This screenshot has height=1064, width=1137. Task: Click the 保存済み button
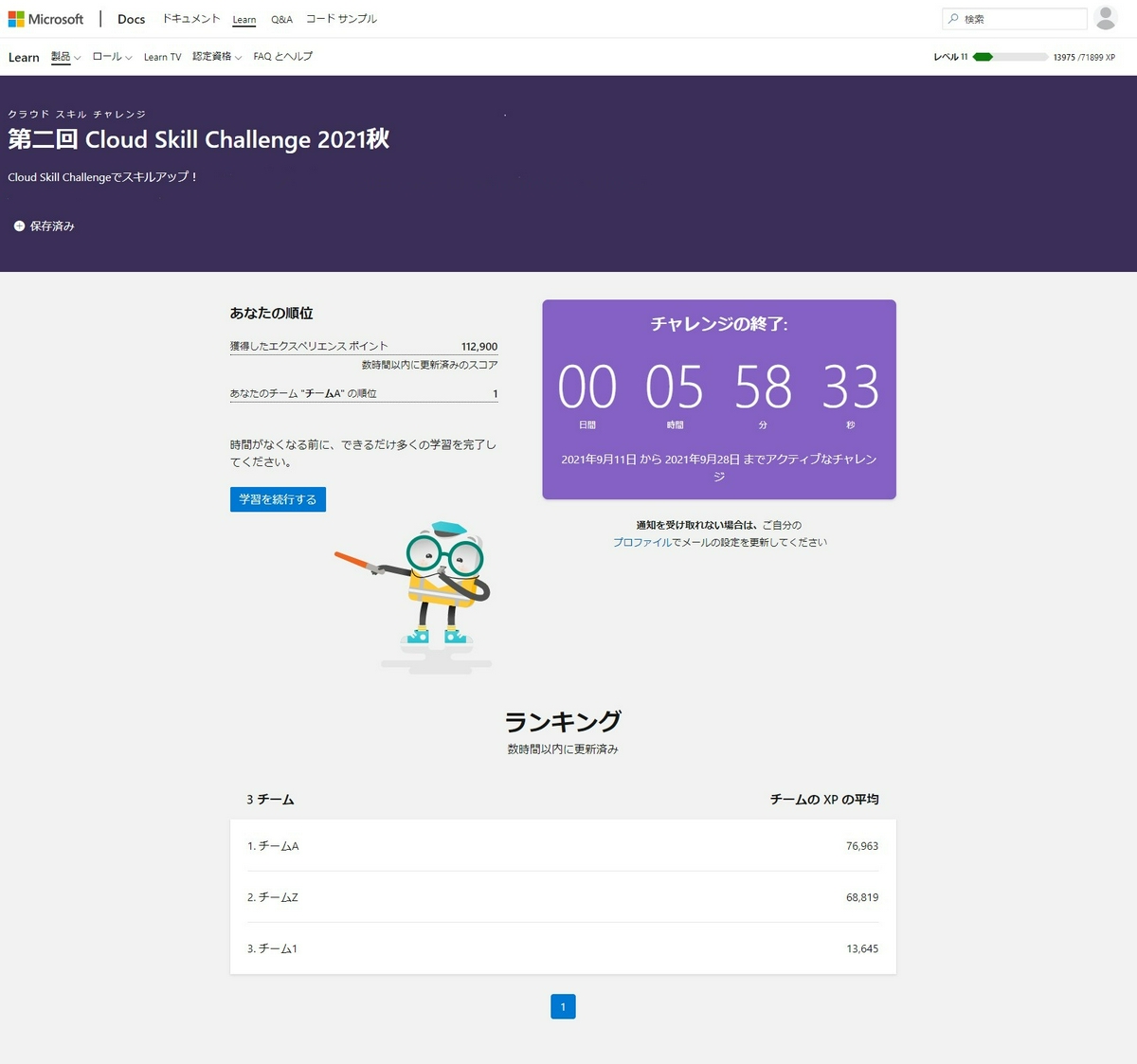pyautogui.click(x=44, y=226)
